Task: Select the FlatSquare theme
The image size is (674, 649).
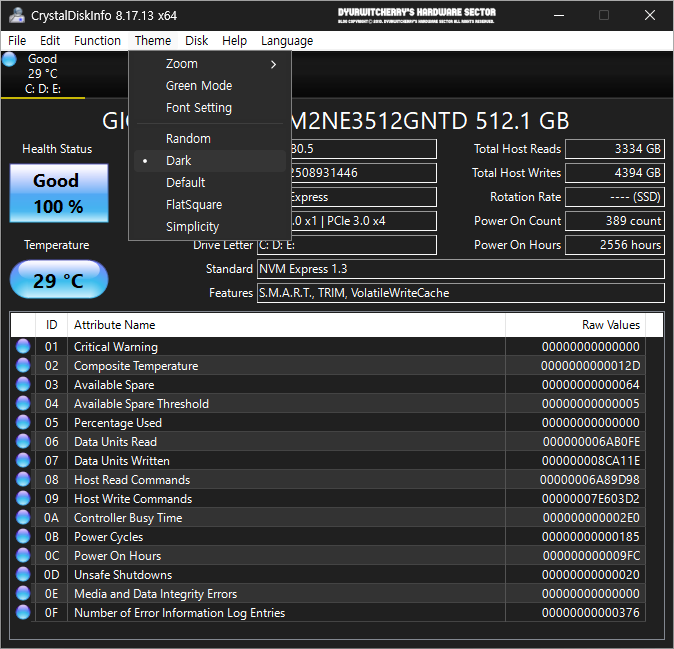Action: (x=210, y=205)
